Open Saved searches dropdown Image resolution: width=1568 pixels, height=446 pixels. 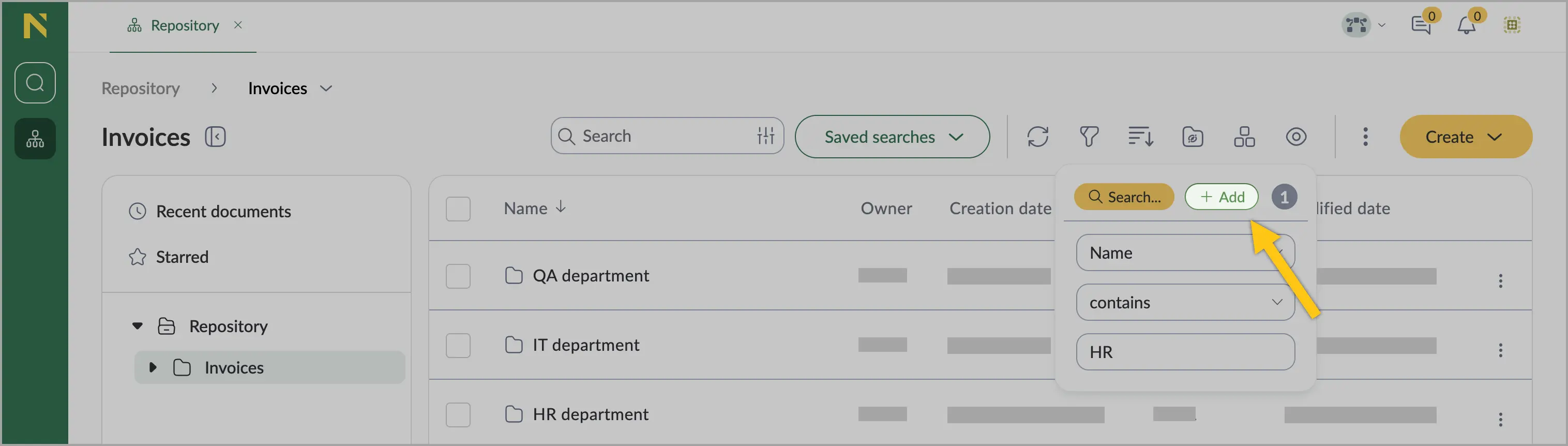(893, 137)
